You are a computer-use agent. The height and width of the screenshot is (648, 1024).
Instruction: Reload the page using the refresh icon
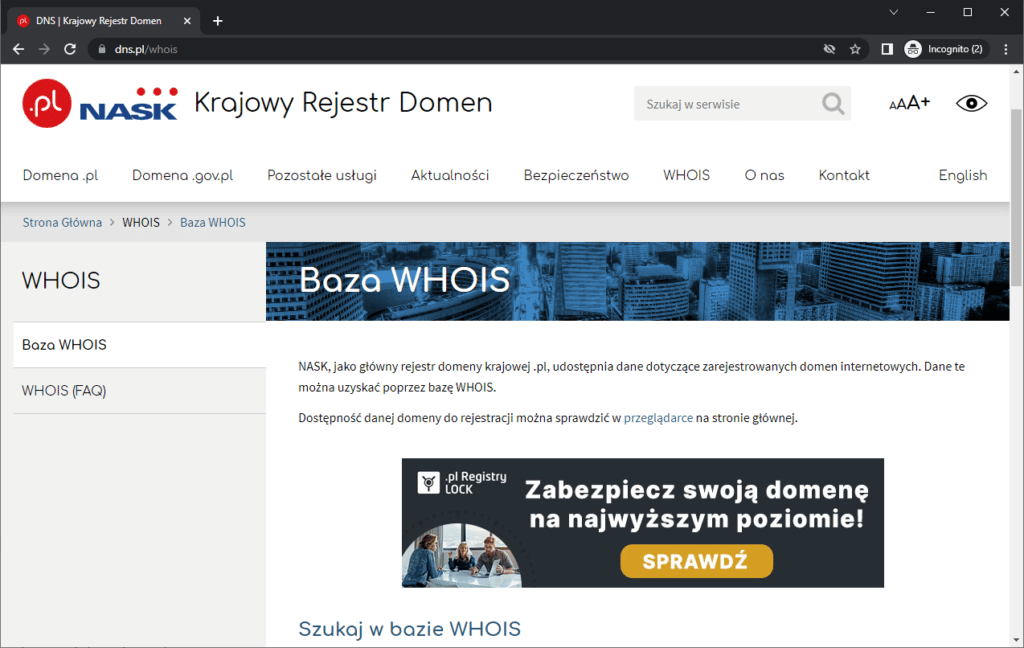coord(69,48)
